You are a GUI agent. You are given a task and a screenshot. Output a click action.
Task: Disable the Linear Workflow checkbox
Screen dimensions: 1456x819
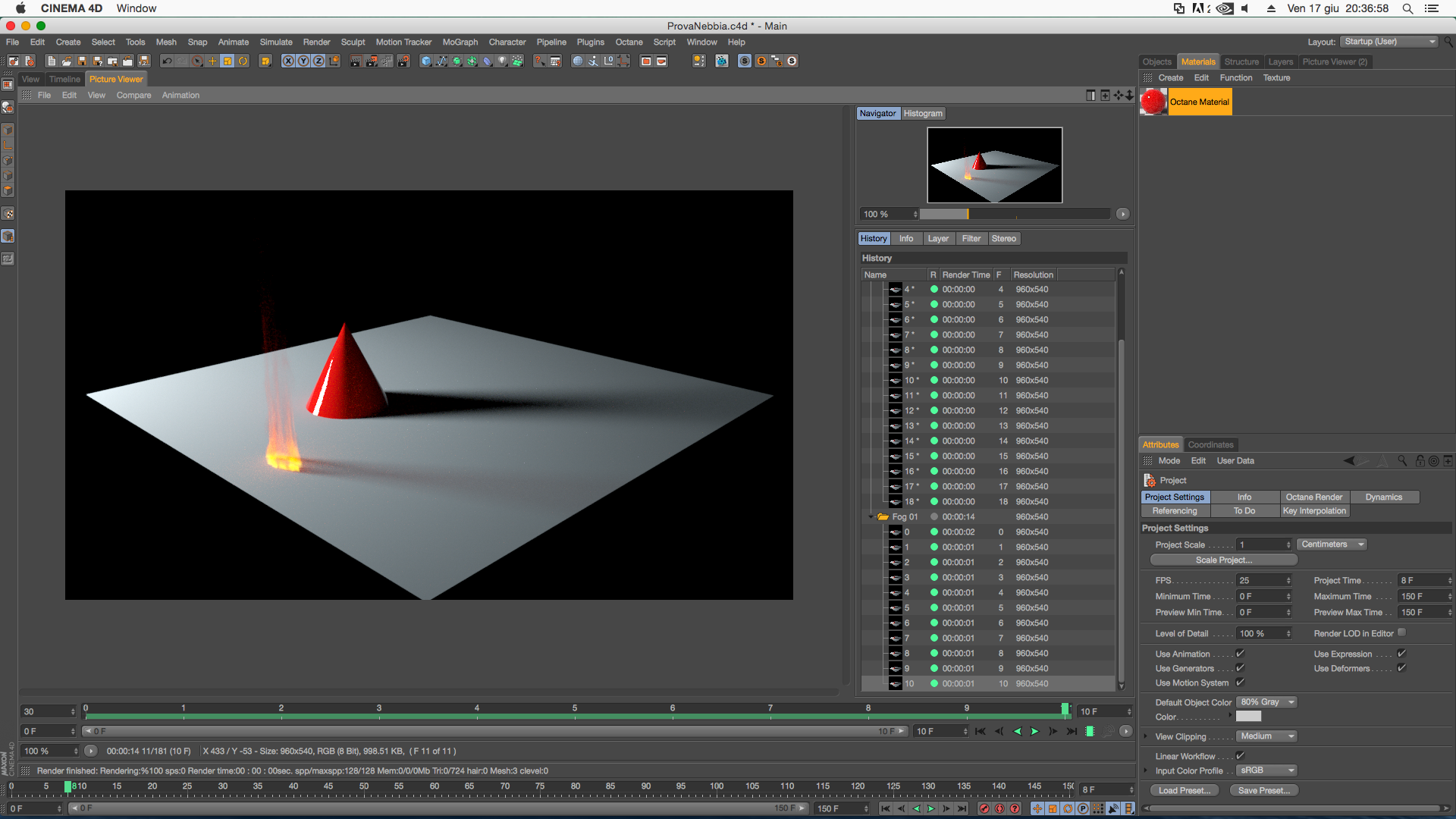point(1241,756)
